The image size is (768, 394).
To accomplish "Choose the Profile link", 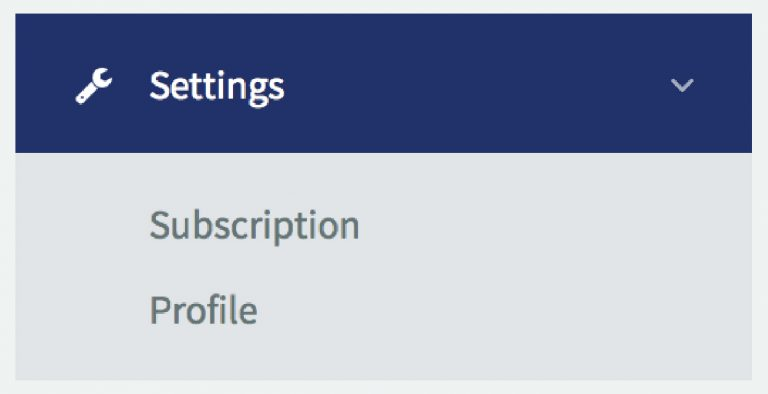I will pos(203,310).
